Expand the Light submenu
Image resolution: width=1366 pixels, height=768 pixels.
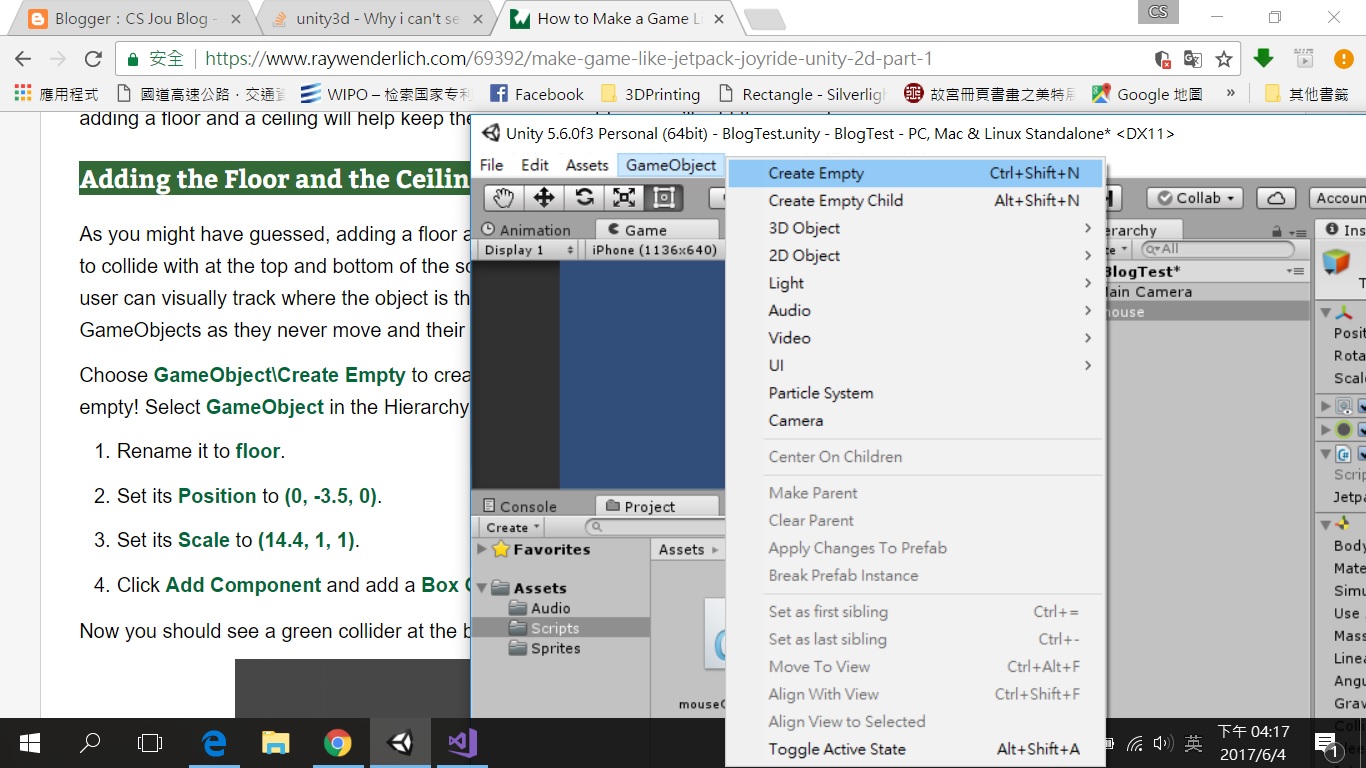(x=915, y=283)
